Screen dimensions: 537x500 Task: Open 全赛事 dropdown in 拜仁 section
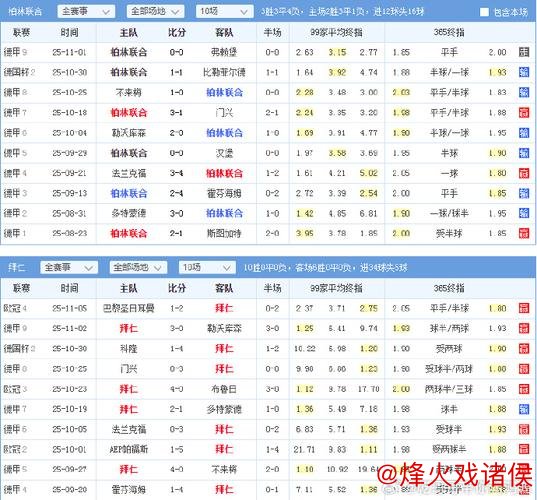coord(69,267)
